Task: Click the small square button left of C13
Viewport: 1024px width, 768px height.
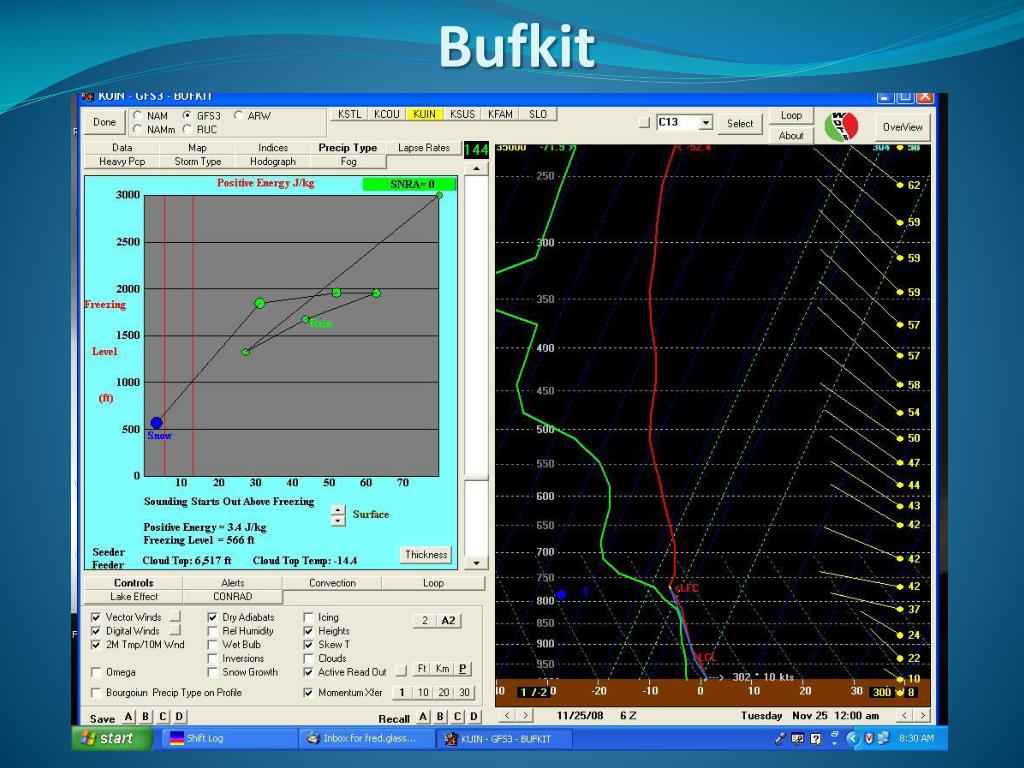Action: pyautogui.click(x=645, y=122)
